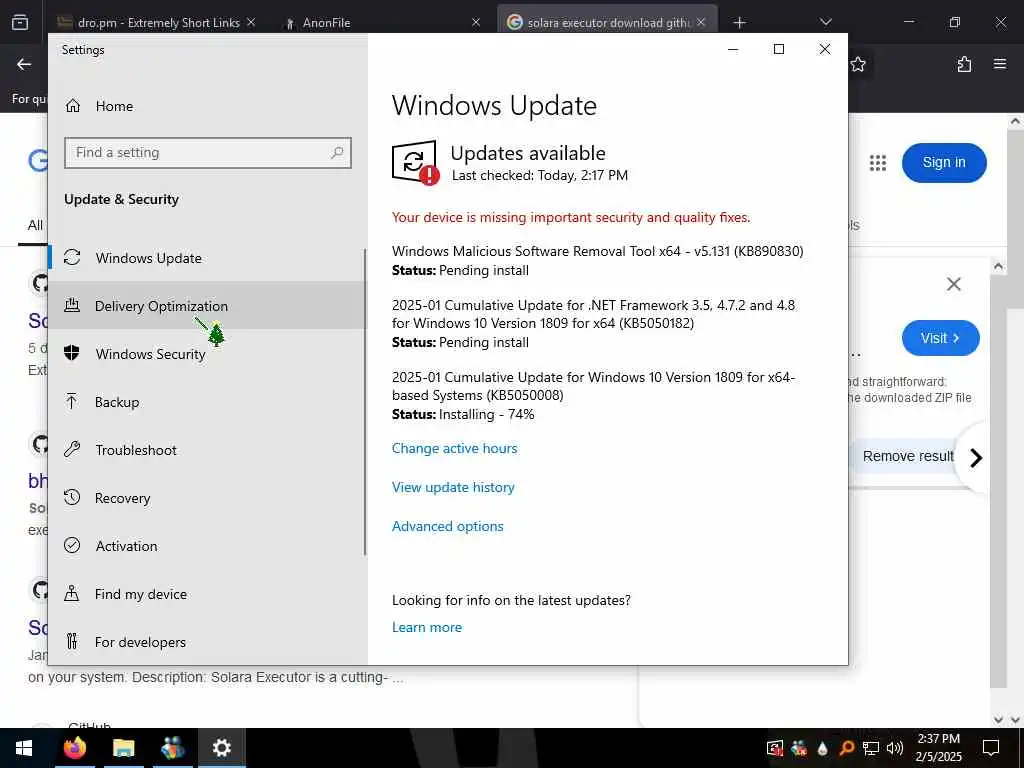The height and width of the screenshot is (768, 1024).
Task: Click the Learn more link
Action: pyautogui.click(x=426, y=627)
